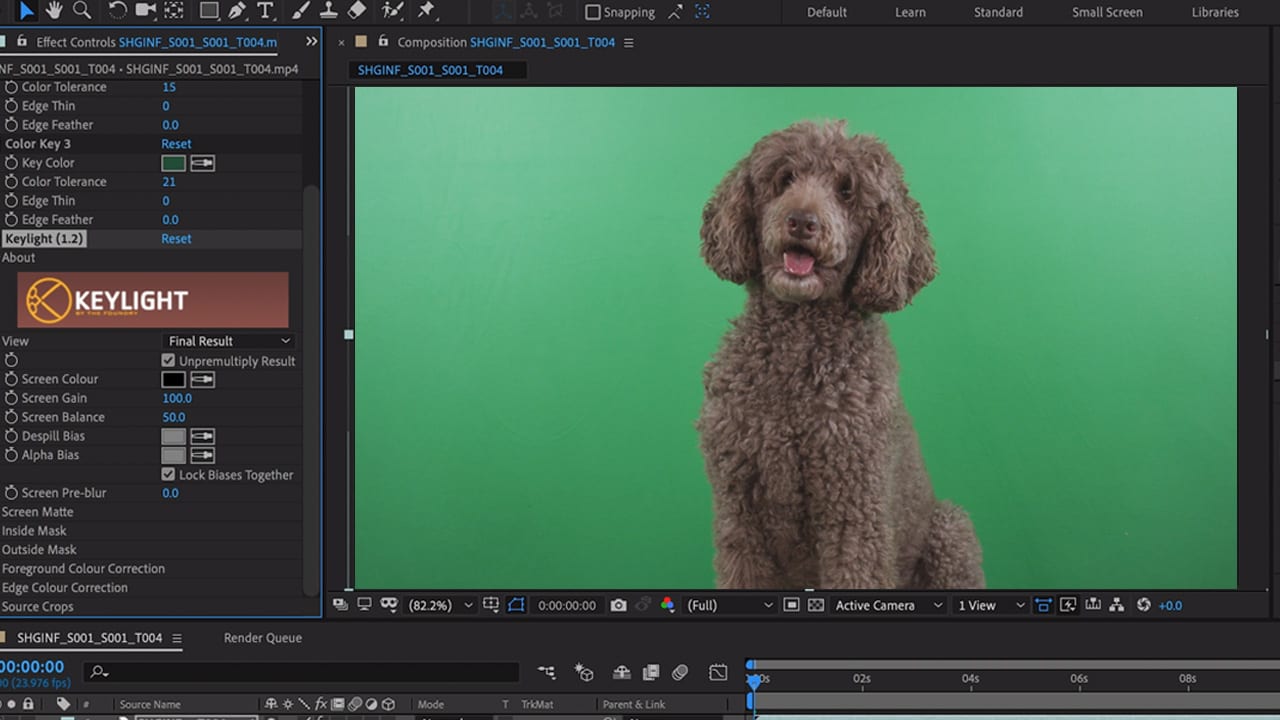
Task: Switch to the Standard workspace
Action: click(x=997, y=12)
